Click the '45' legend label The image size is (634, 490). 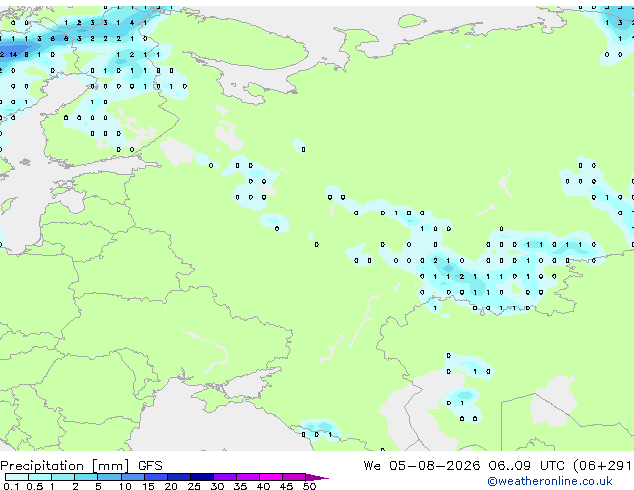pyautogui.click(x=286, y=486)
